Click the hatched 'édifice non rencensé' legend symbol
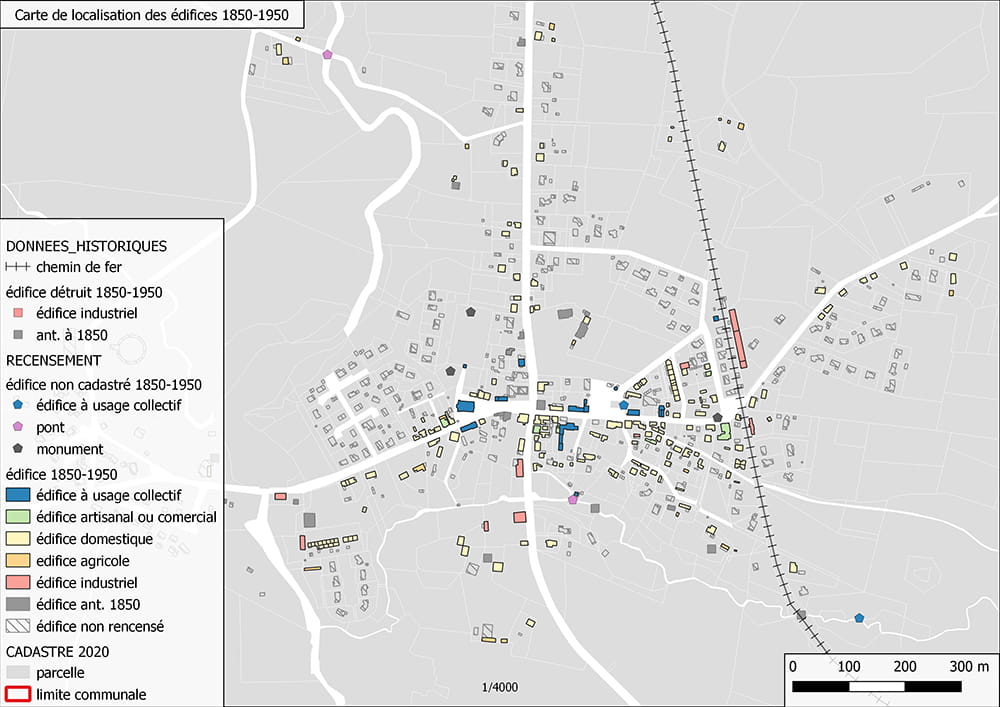This screenshot has width=1000, height=707. point(18,626)
